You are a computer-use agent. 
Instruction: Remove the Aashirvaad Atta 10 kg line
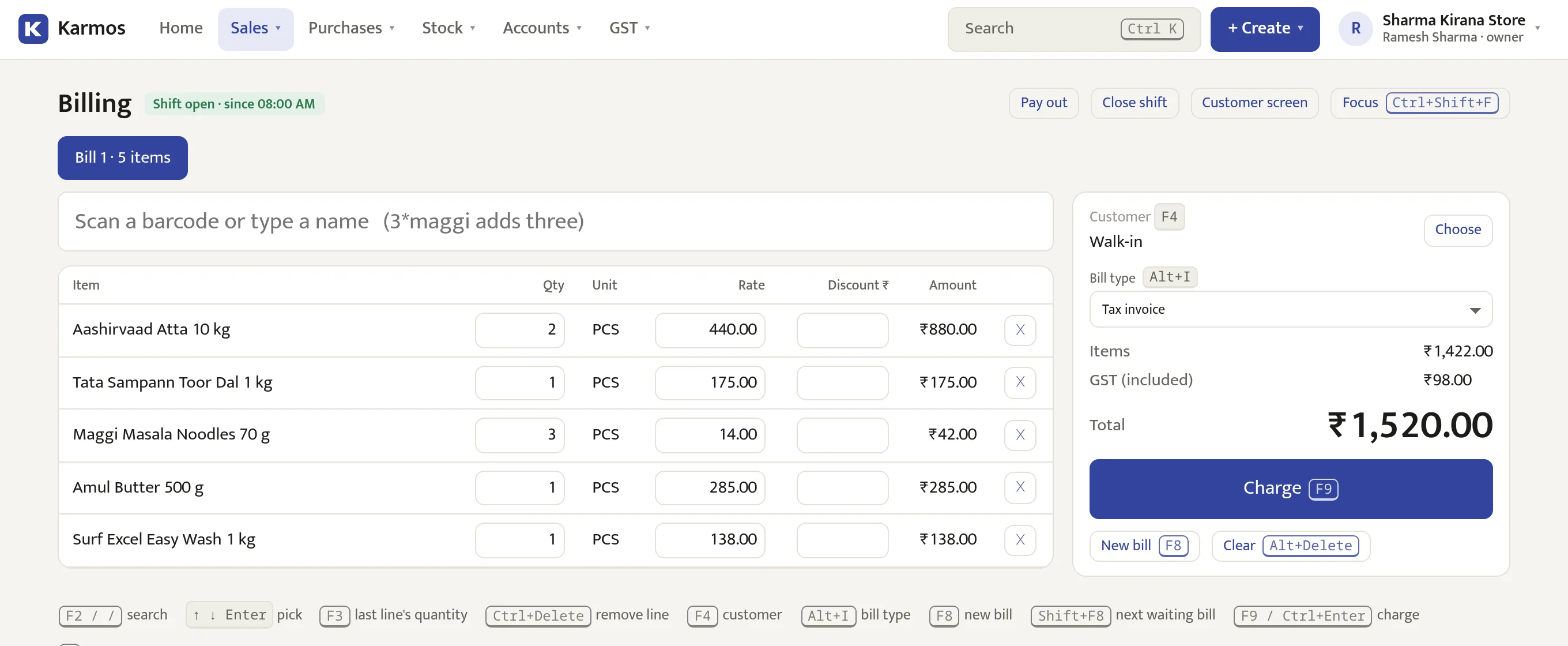[1020, 330]
